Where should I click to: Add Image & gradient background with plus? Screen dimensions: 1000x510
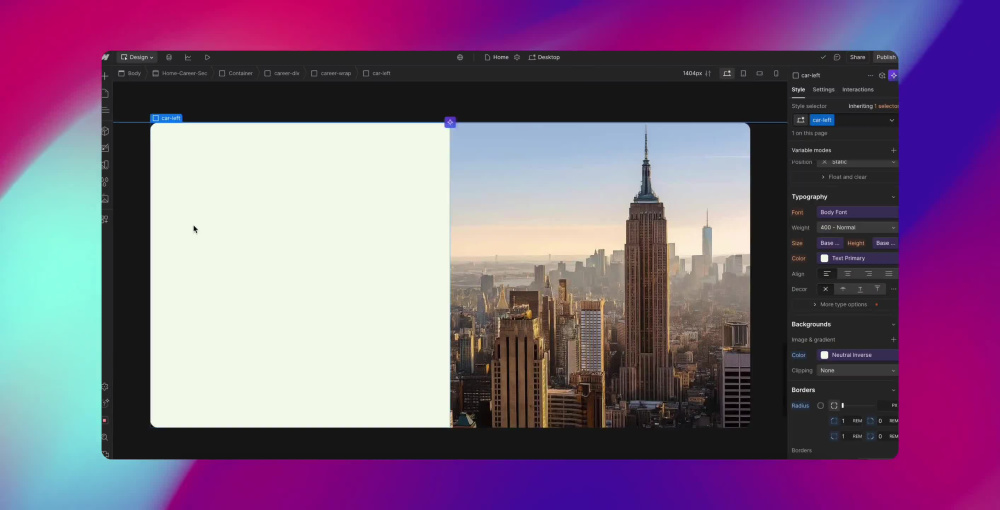[x=893, y=340]
